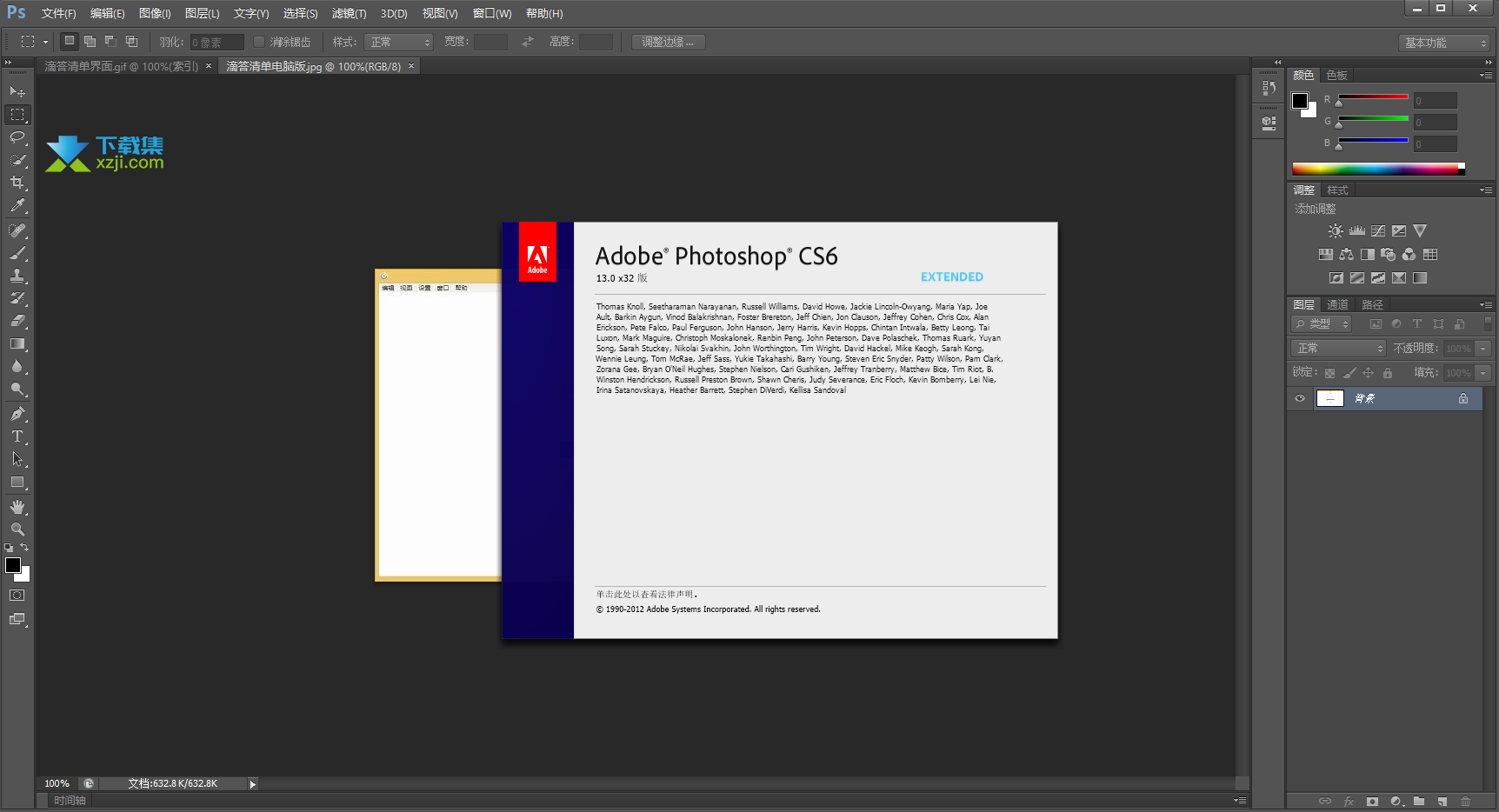Select the Move tool
The height and width of the screenshot is (812, 1499).
pyautogui.click(x=17, y=91)
